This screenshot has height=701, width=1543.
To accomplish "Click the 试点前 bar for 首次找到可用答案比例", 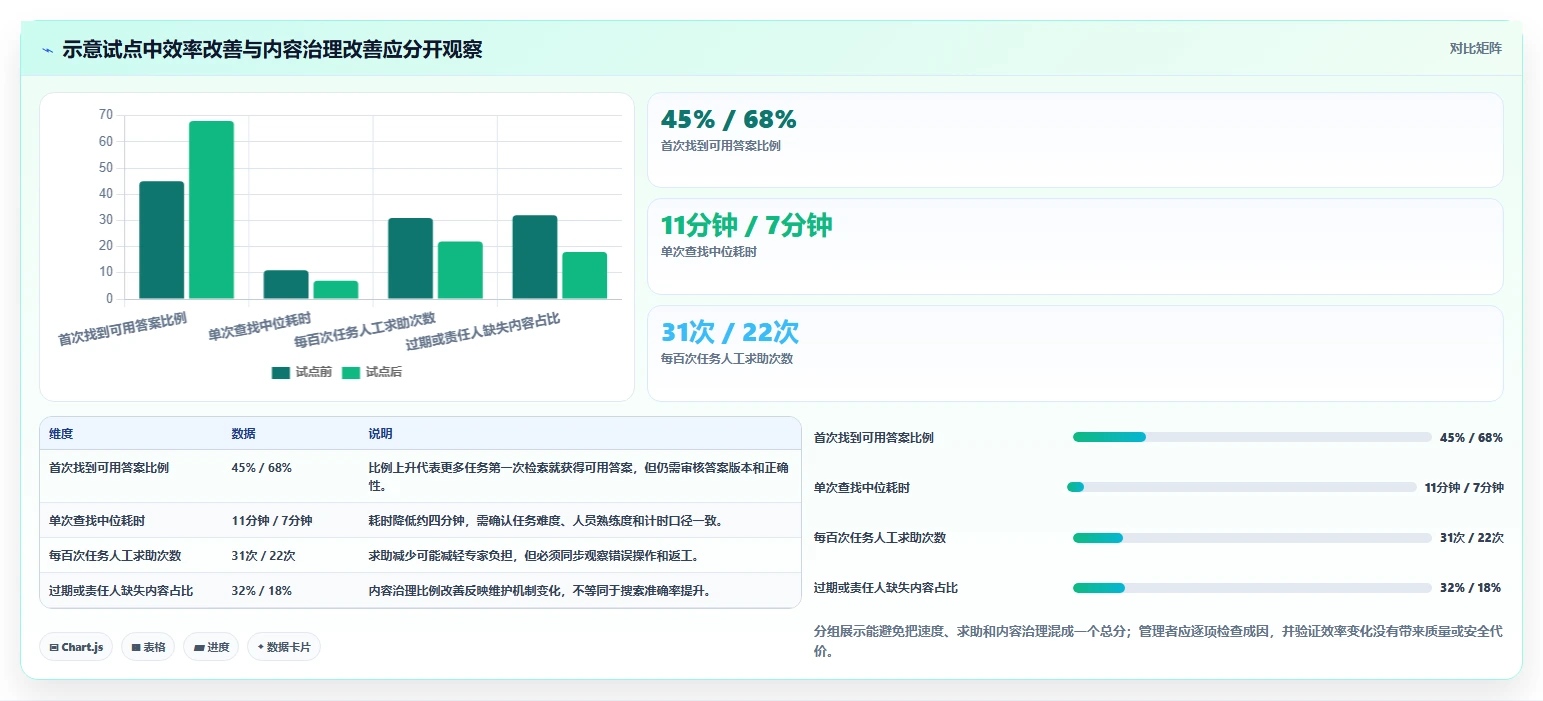I will [161, 240].
